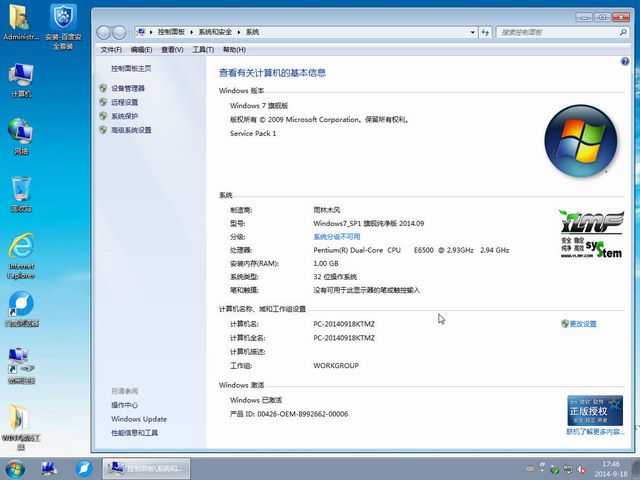Click the Windows 7 旗舰版 edition text
Viewport: 640px width, 480px height.
point(259,105)
